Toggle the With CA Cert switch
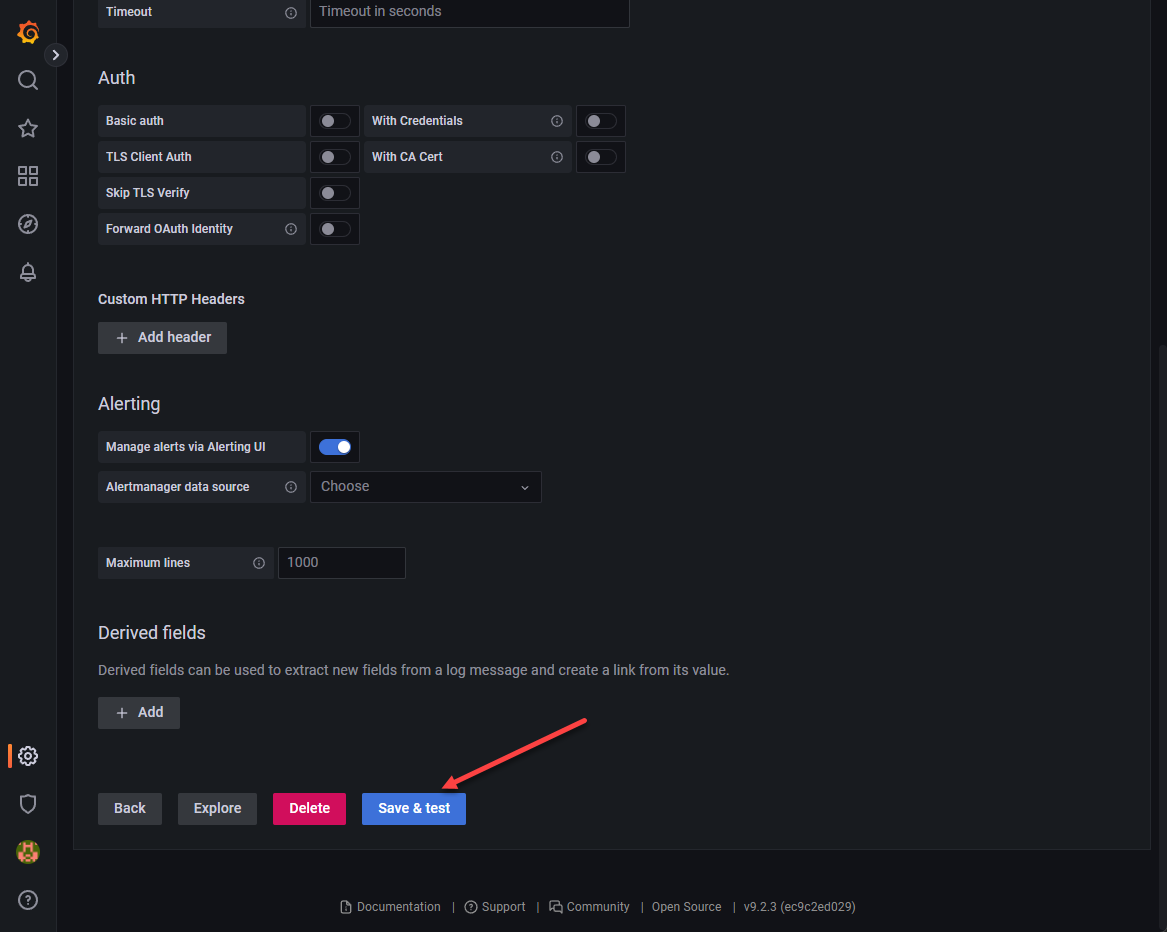Image resolution: width=1167 pixels, height=932 pixels. coord(601,157)
